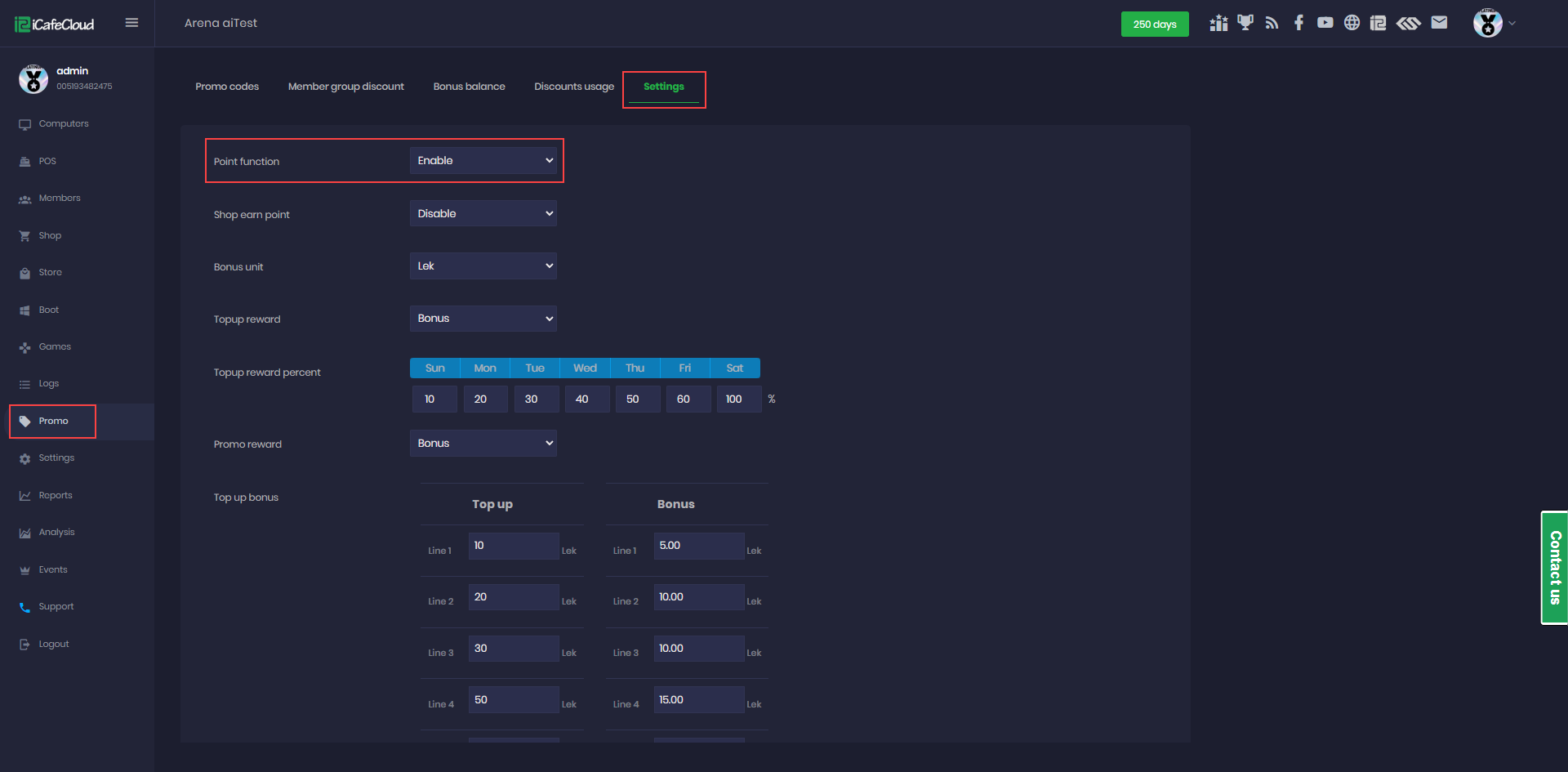Open the Point function dropdown

483,161
